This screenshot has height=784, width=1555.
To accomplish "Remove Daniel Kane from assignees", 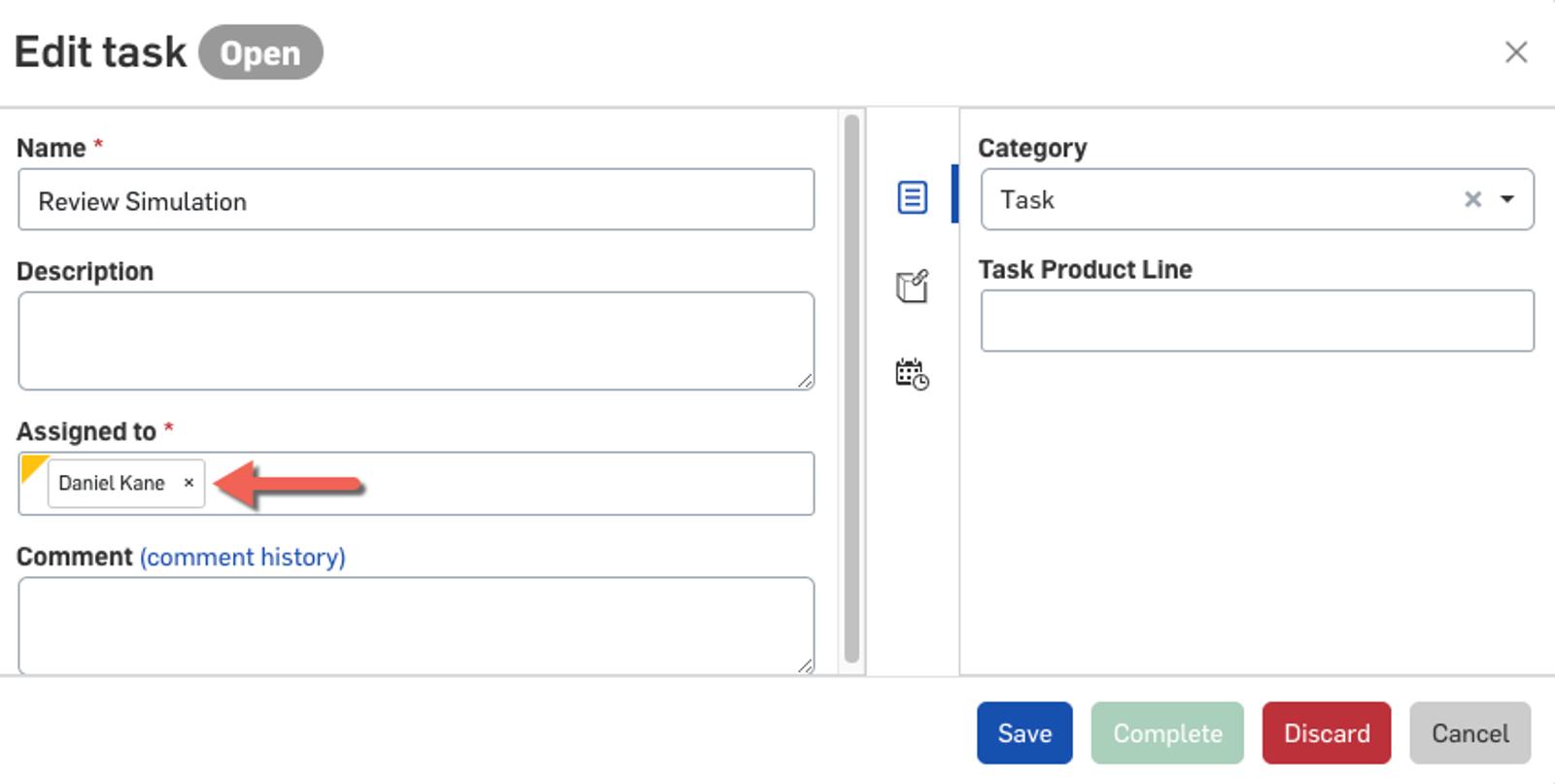I will [x=189, y=483].
